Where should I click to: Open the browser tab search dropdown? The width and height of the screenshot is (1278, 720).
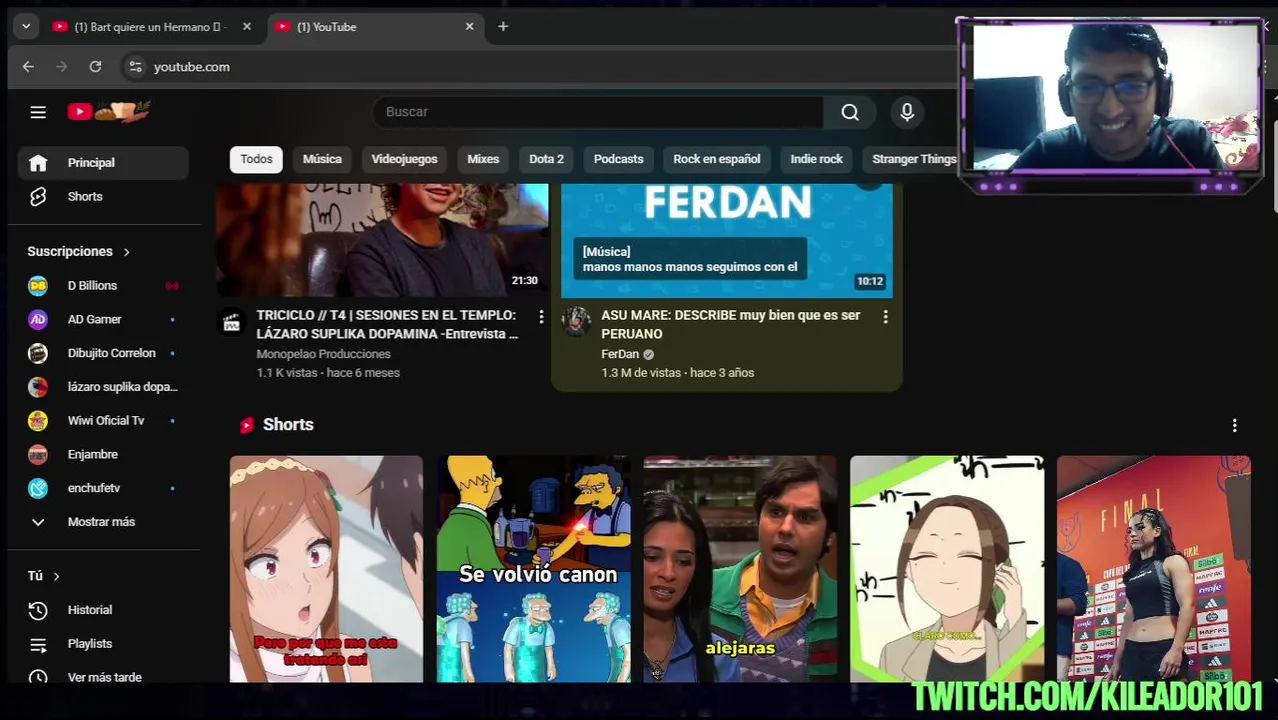tap(26, 27)
